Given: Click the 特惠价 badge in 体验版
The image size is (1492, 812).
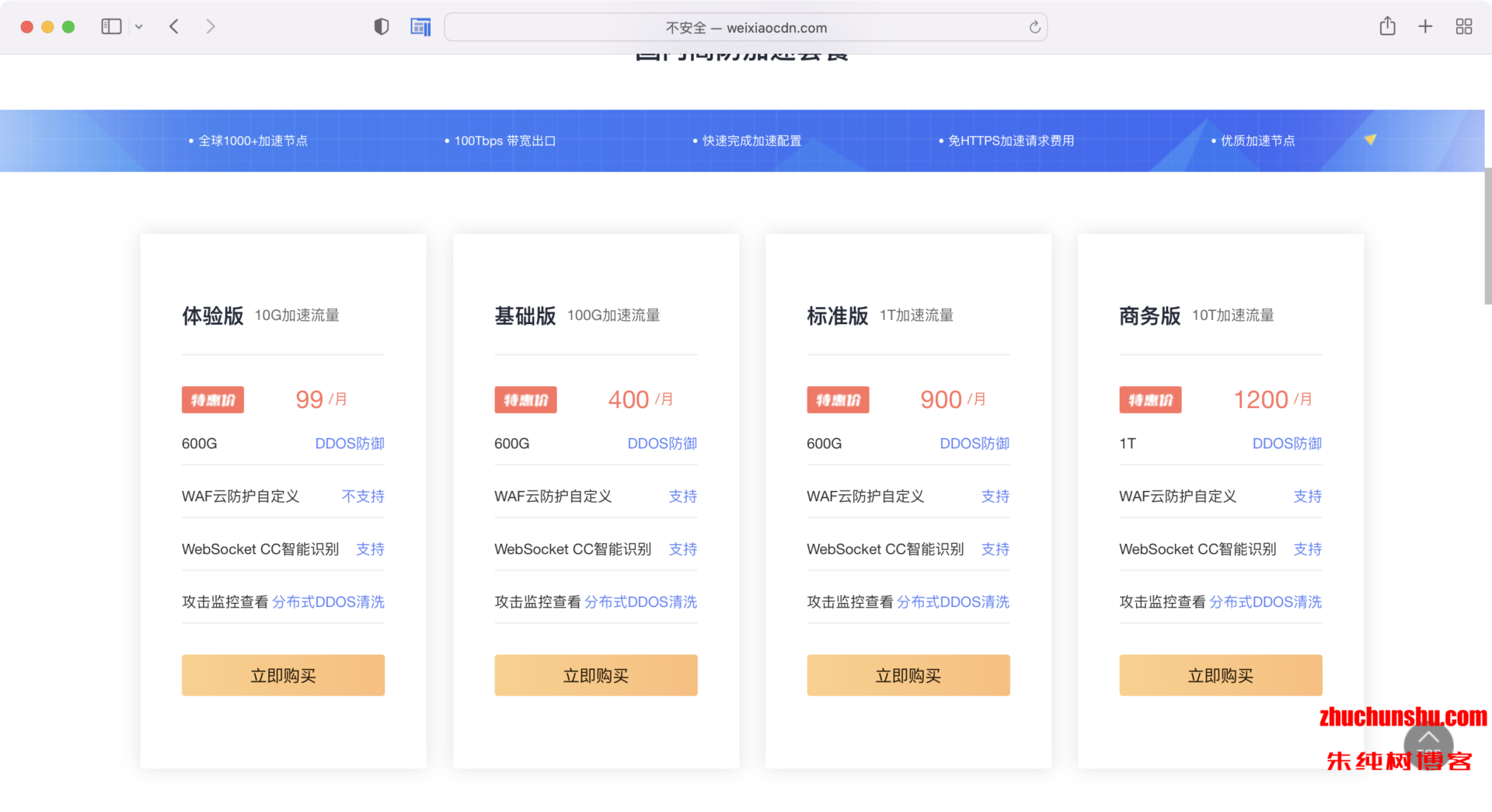Looking at the screenshot, I should coord(213,399).
